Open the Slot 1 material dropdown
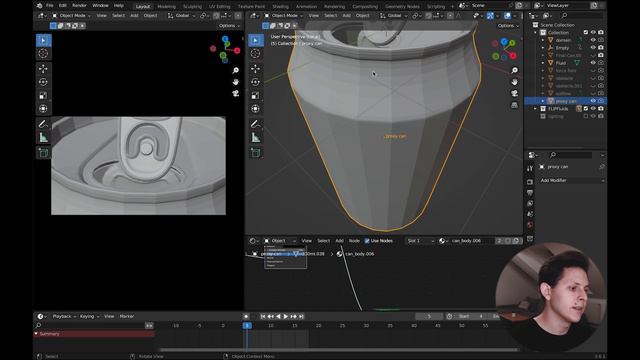640x360 pixels. coord(420,241)
